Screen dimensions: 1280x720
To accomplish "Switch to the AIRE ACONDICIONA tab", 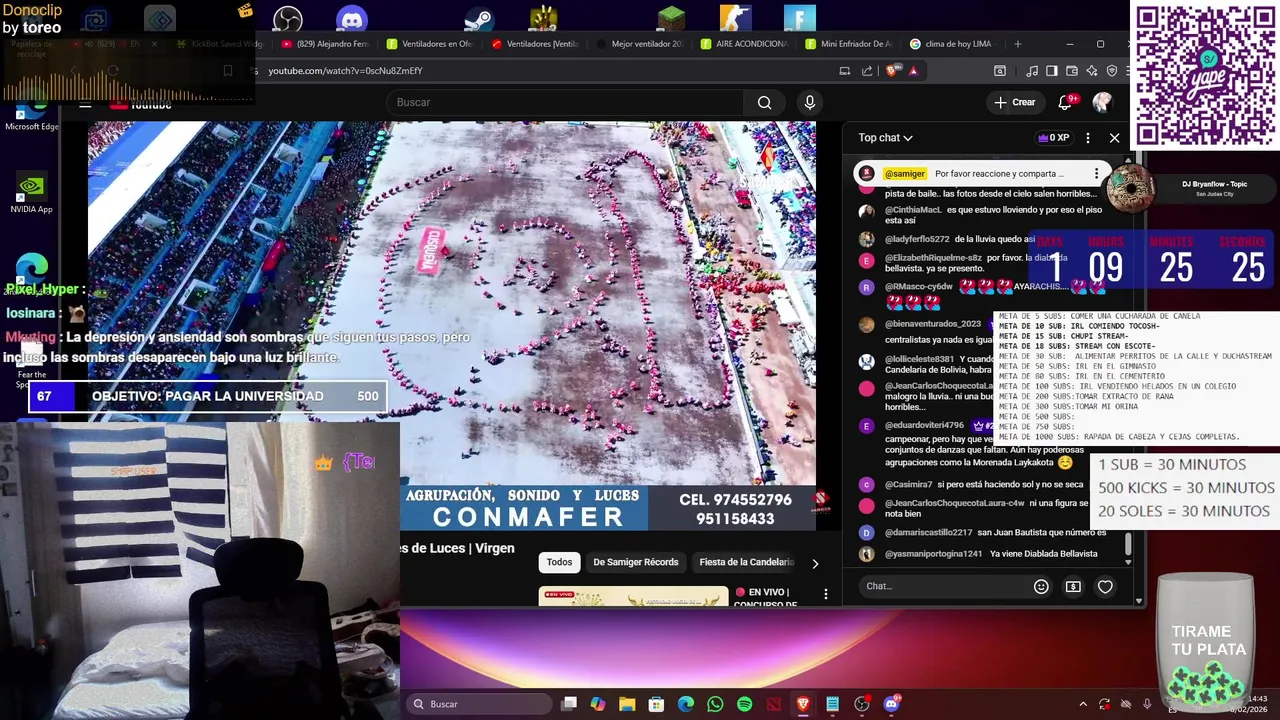I will tap(743, 44).
